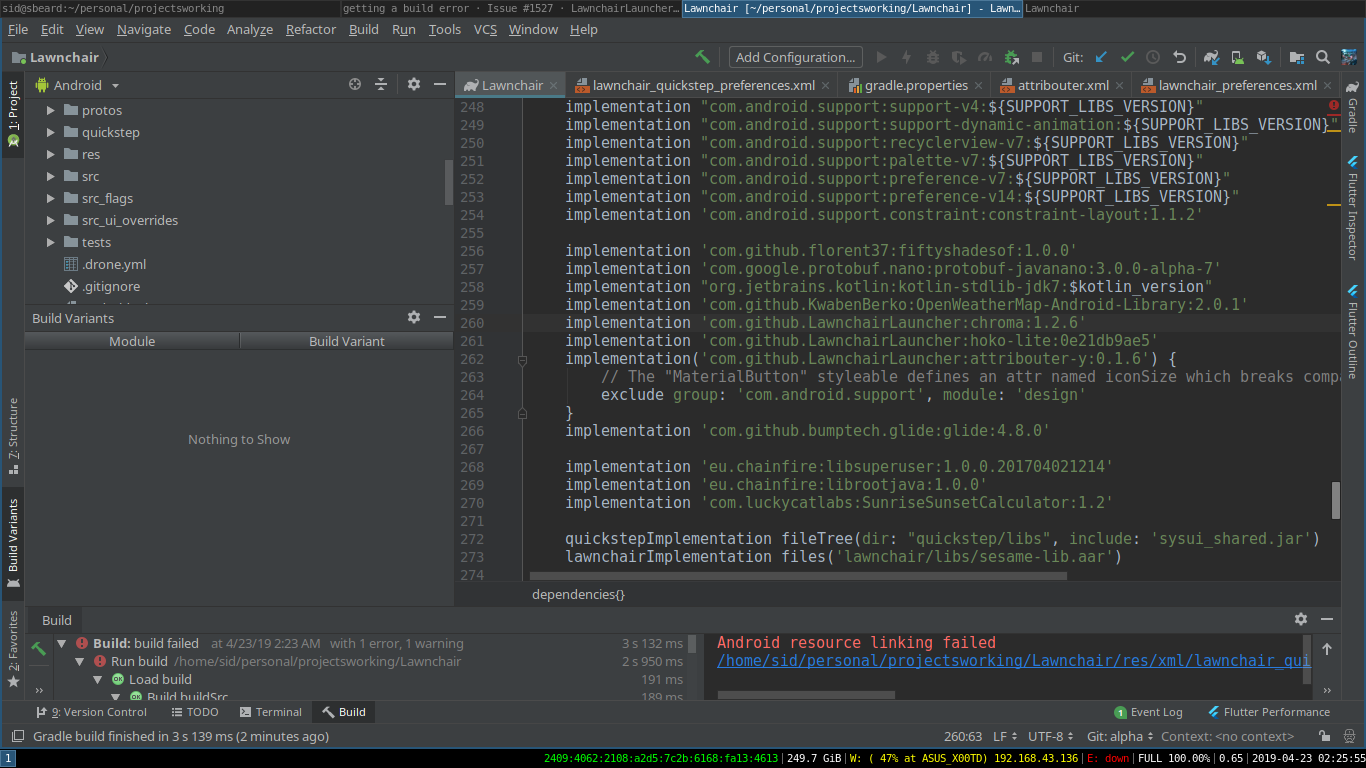The height and width of the screenshot is (768, 1366).
Task: Expand the quickstep folder
Action: tap(50, 132)
